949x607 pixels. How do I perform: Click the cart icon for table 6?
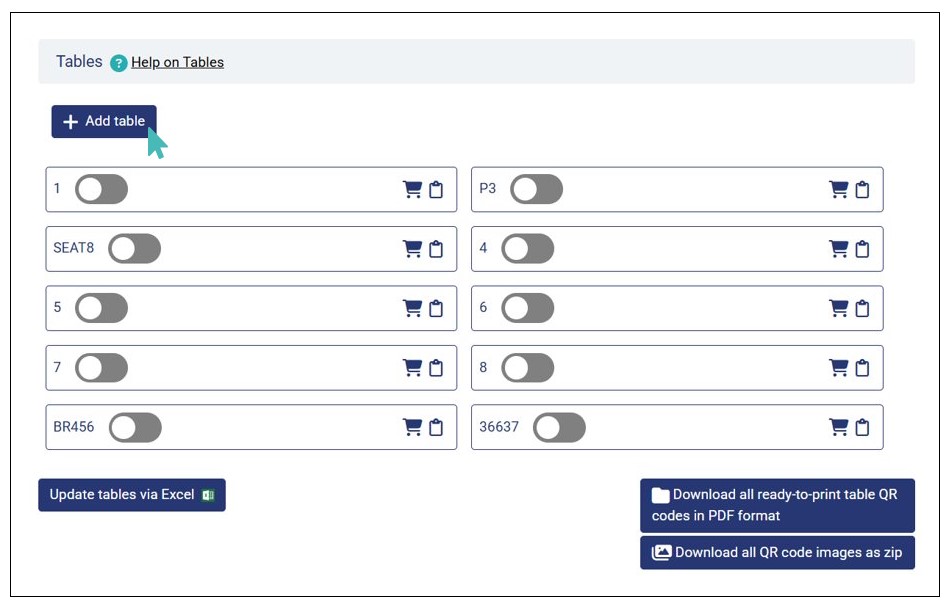click(838, 308)
